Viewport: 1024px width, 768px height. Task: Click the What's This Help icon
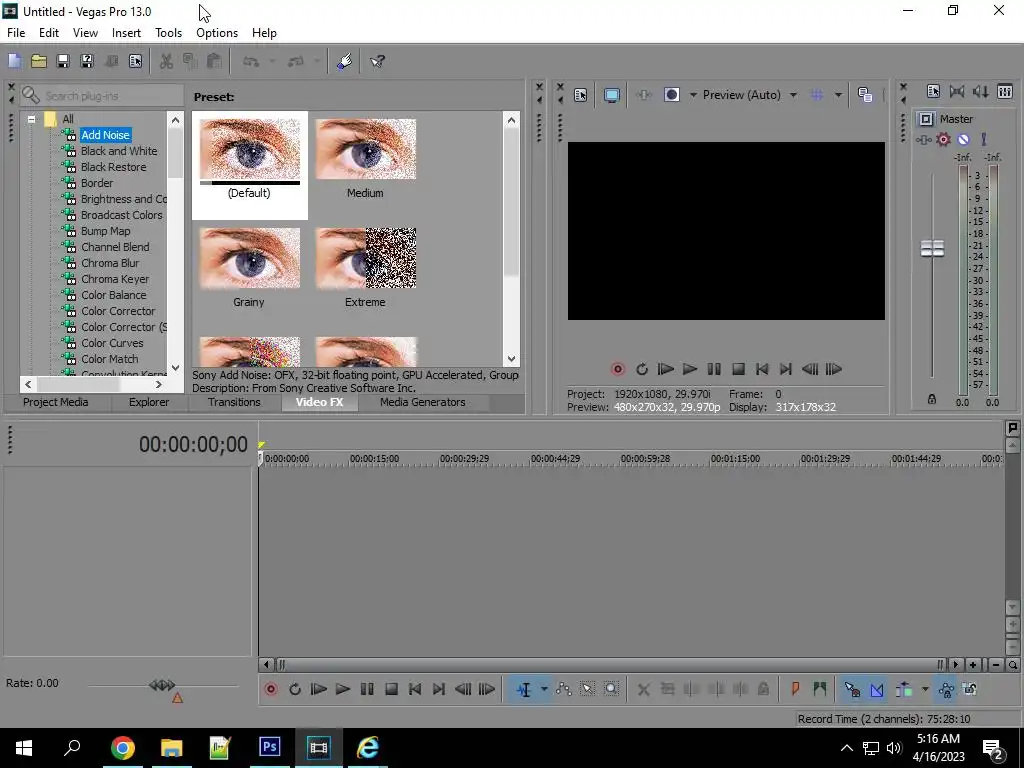(377, 61)
